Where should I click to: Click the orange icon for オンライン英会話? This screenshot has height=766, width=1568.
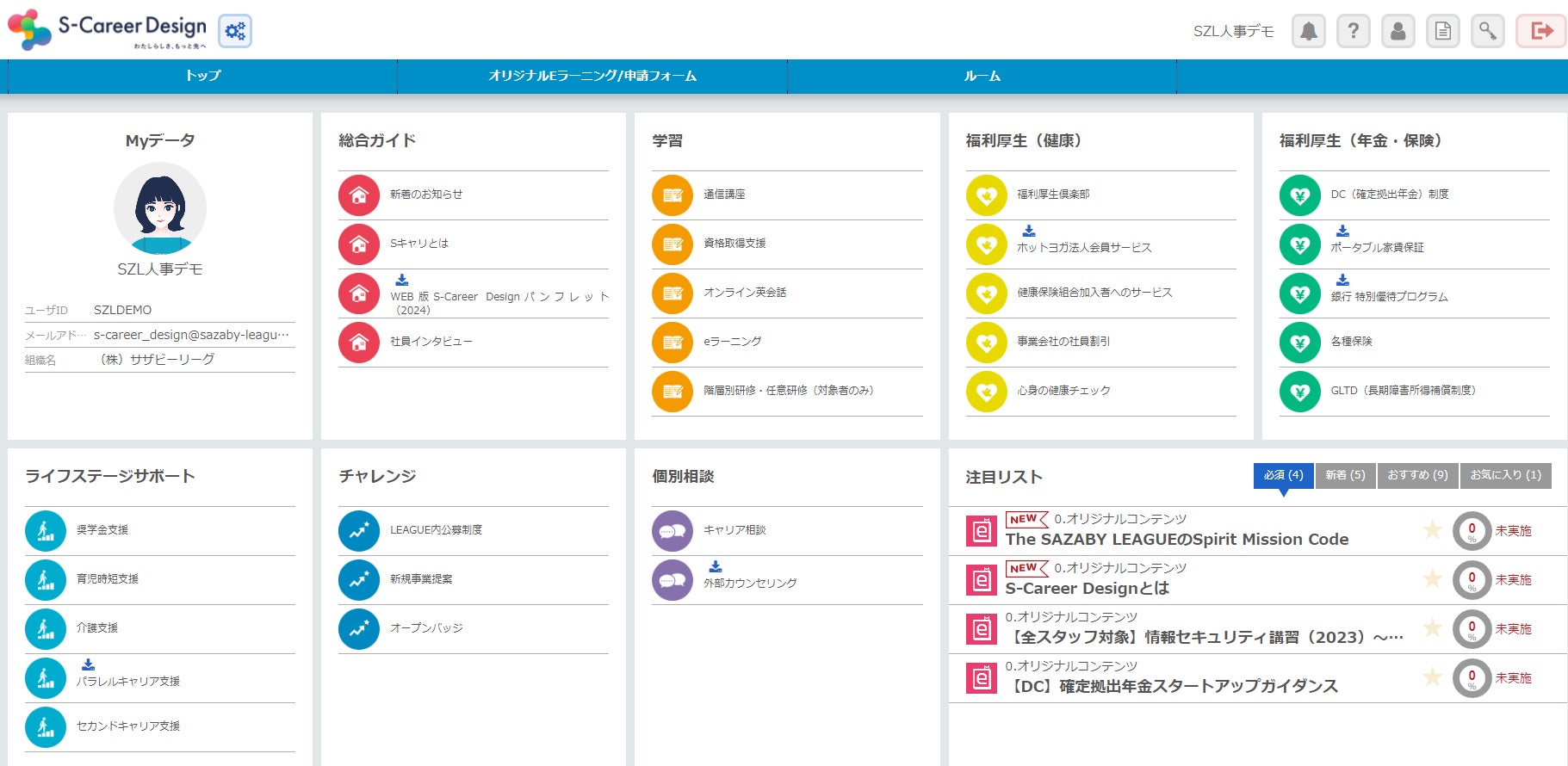click(672, 293)
